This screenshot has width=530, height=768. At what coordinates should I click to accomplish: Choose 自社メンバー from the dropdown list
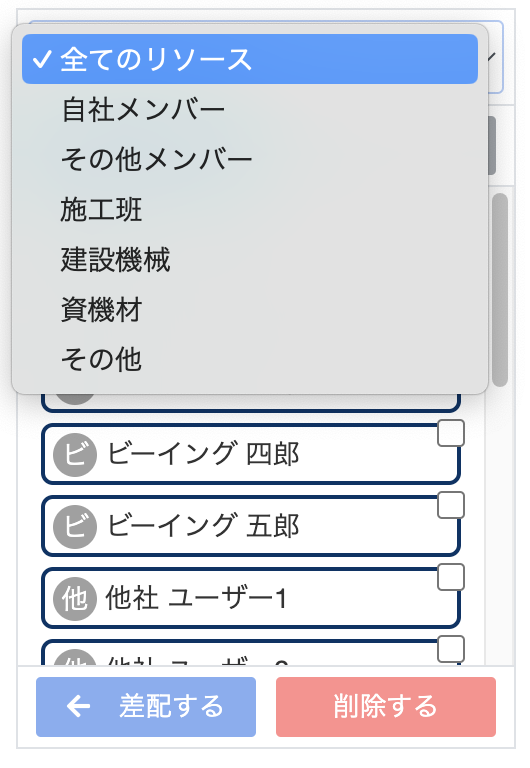(250, 109)
